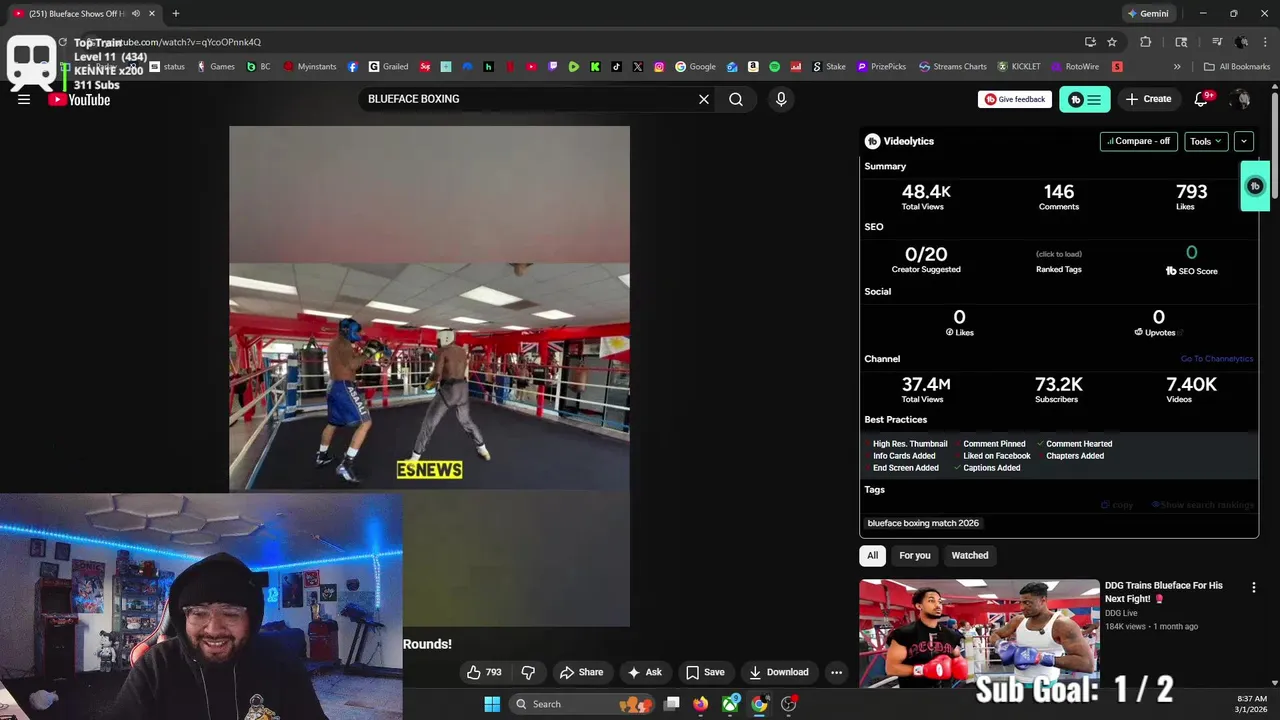The height and width of the screenshot is (720, 1280).
Task: Close the Blueface Shows Off tab
Action: (x=152, y=14)
